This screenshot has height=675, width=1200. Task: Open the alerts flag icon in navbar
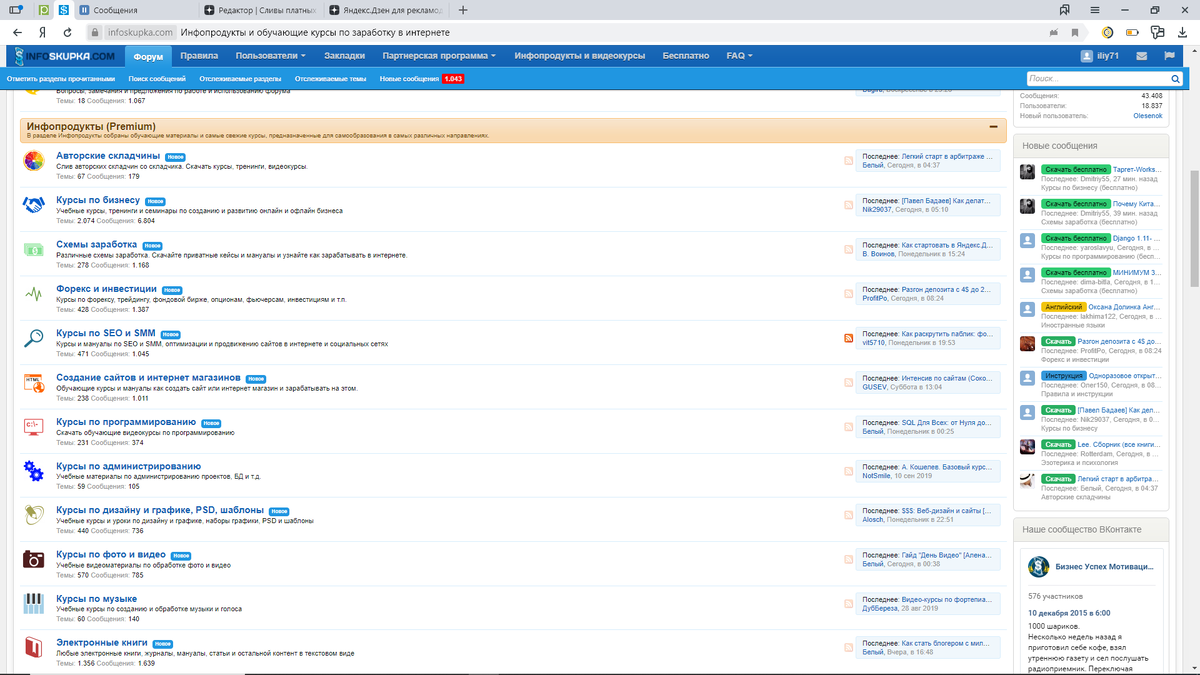1169,56
